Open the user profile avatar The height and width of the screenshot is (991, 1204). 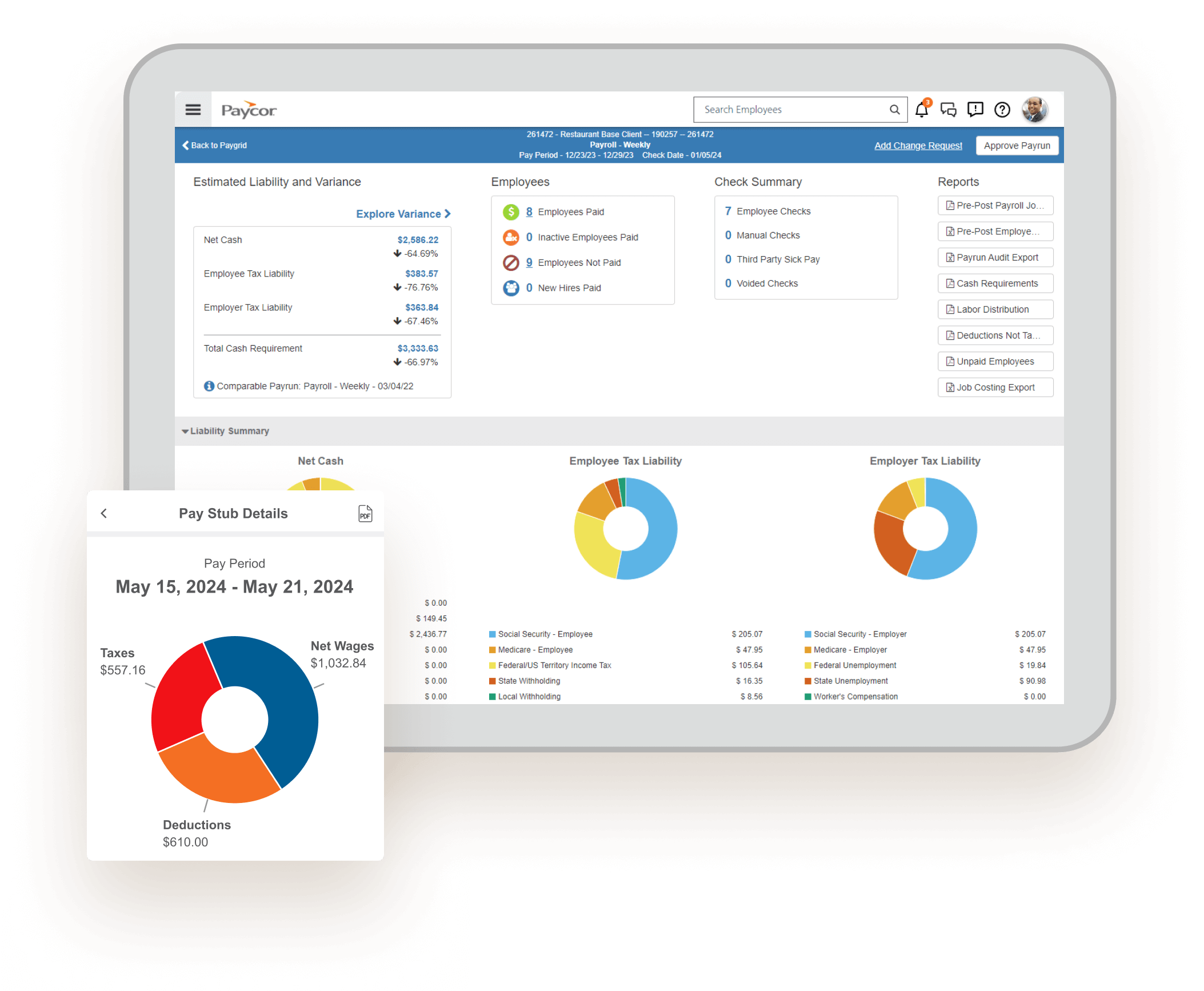click(x=1035, y=109)
